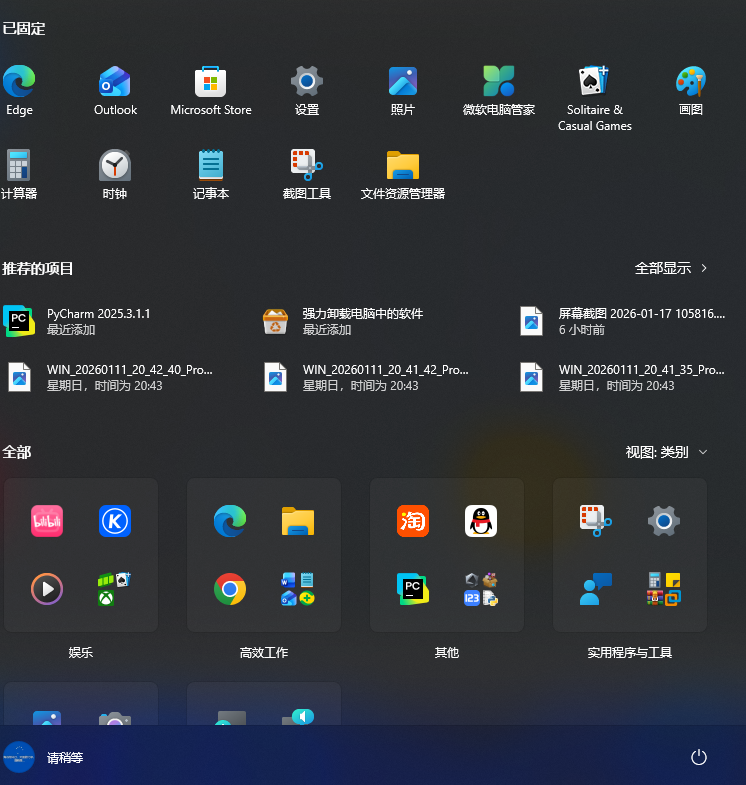
Task: Open recommended PyCharm 2025.3.1.1 entry
Action: [98, 321]
